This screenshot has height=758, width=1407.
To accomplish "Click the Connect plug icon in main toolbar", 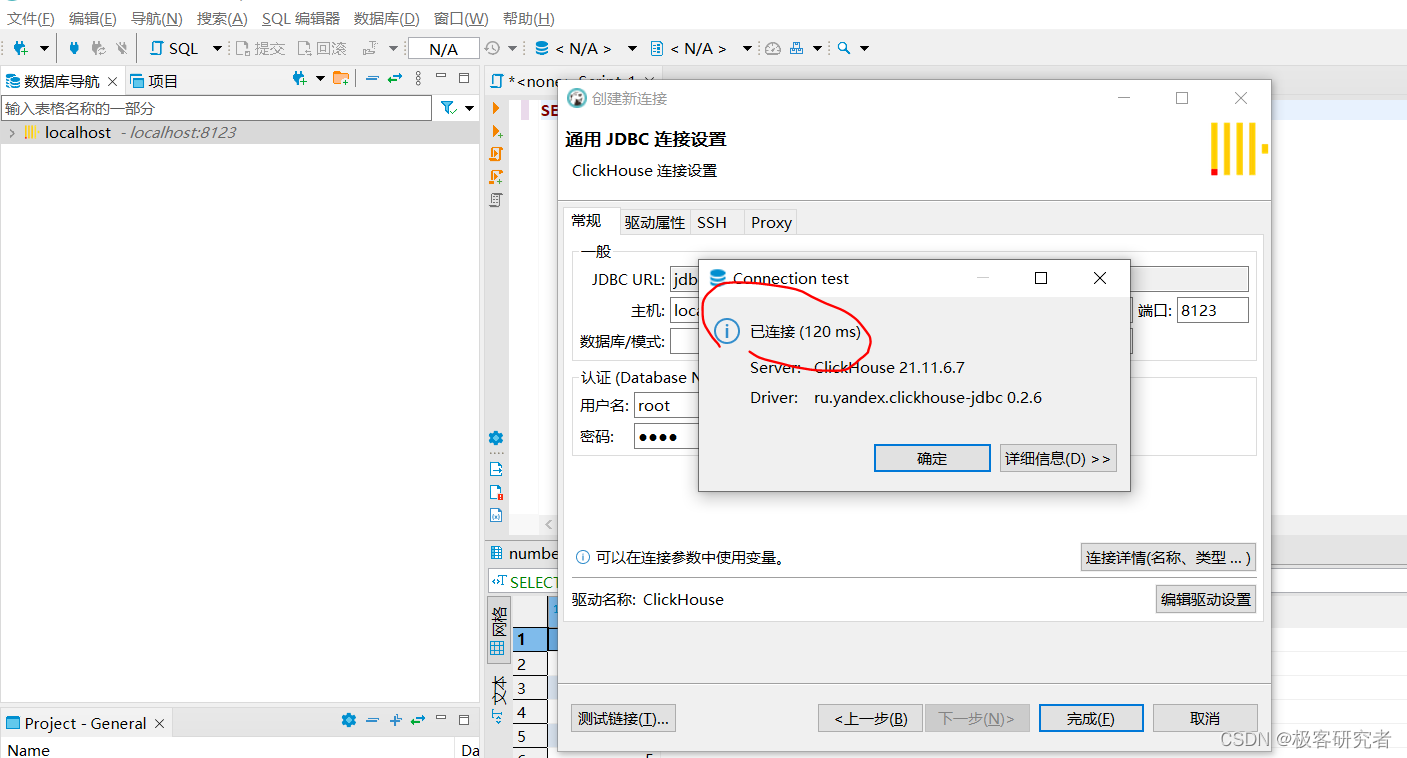I will (75, 48).
